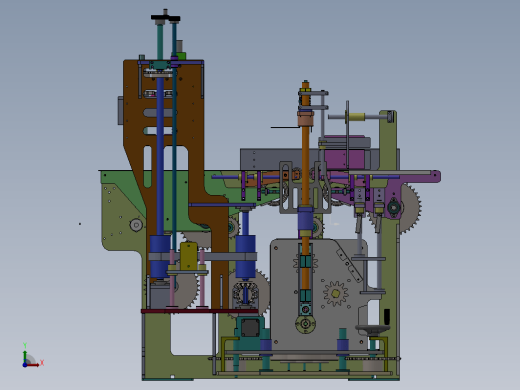520x390 pixels.
Task: Select the small green block atop the brown frame
Action: pyautogui.click(x=180, y=56)
